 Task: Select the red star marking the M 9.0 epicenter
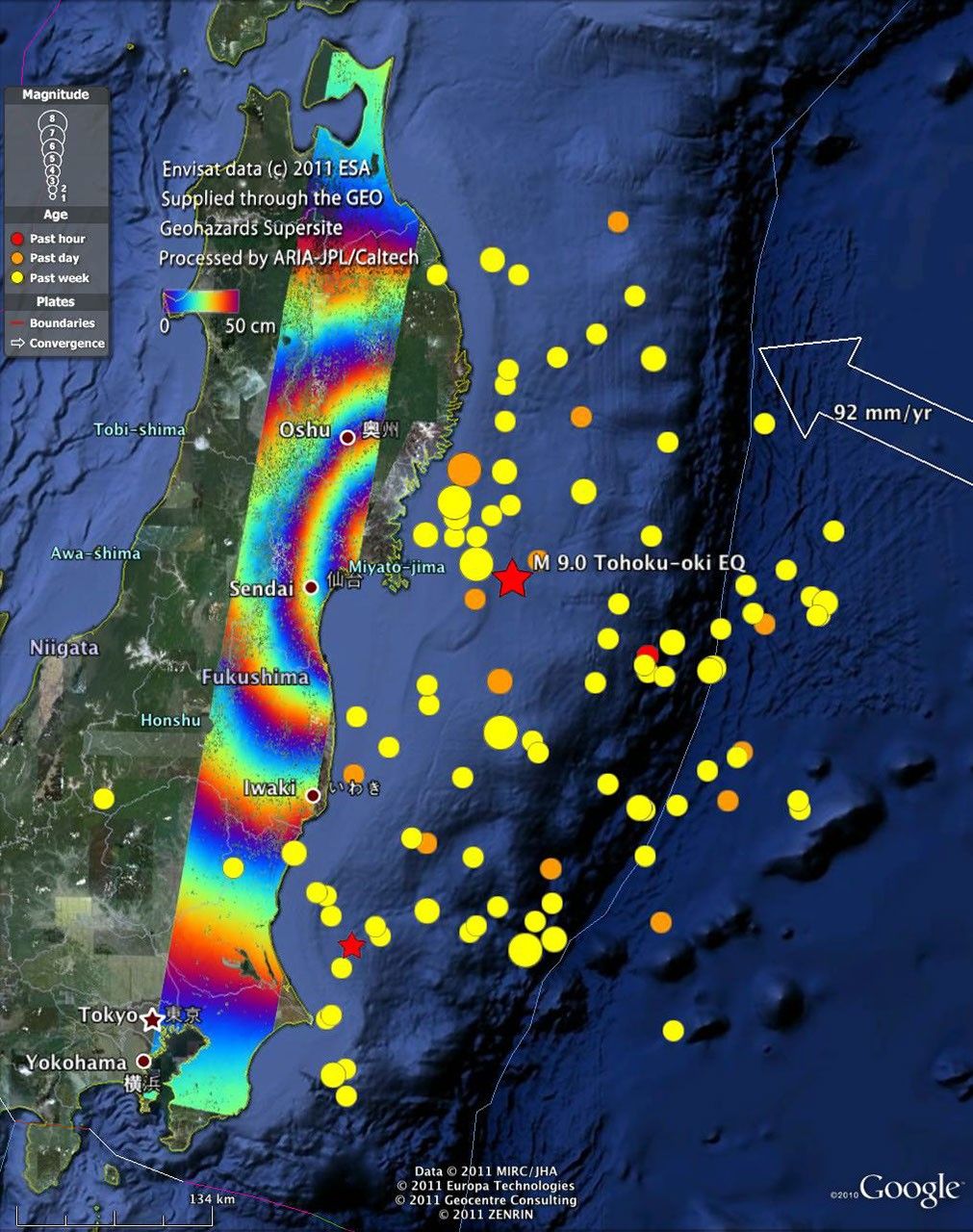513,577
